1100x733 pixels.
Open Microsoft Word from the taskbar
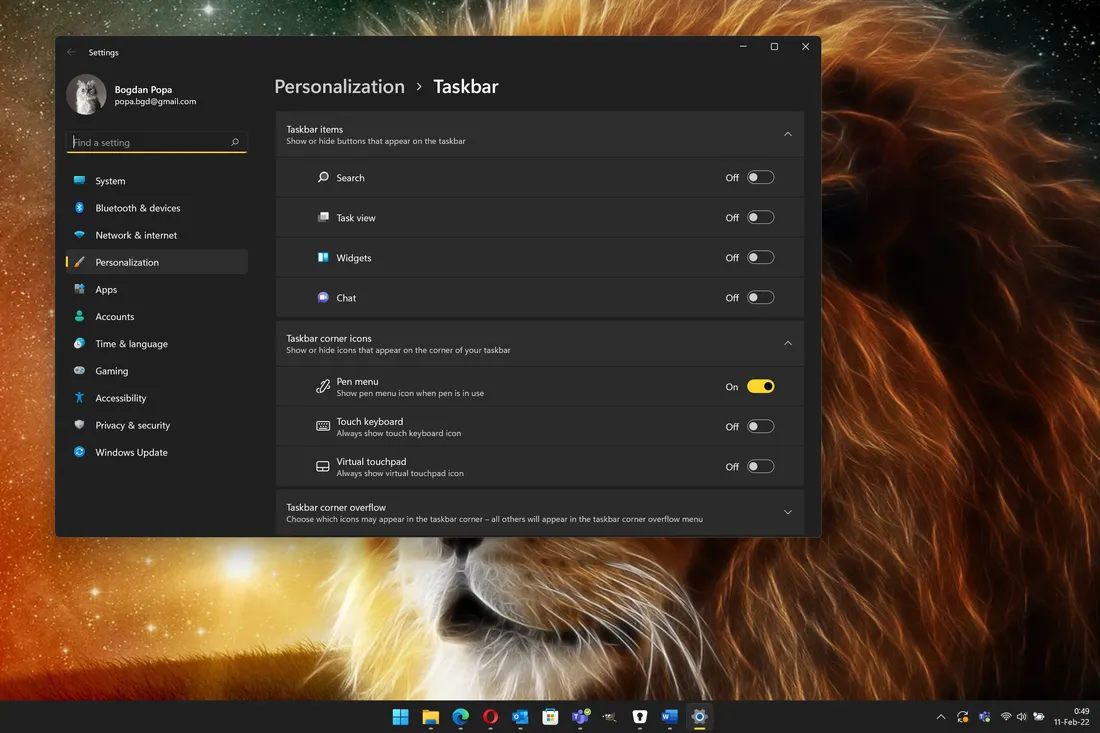pyautogui.click(x=669, y=716)
